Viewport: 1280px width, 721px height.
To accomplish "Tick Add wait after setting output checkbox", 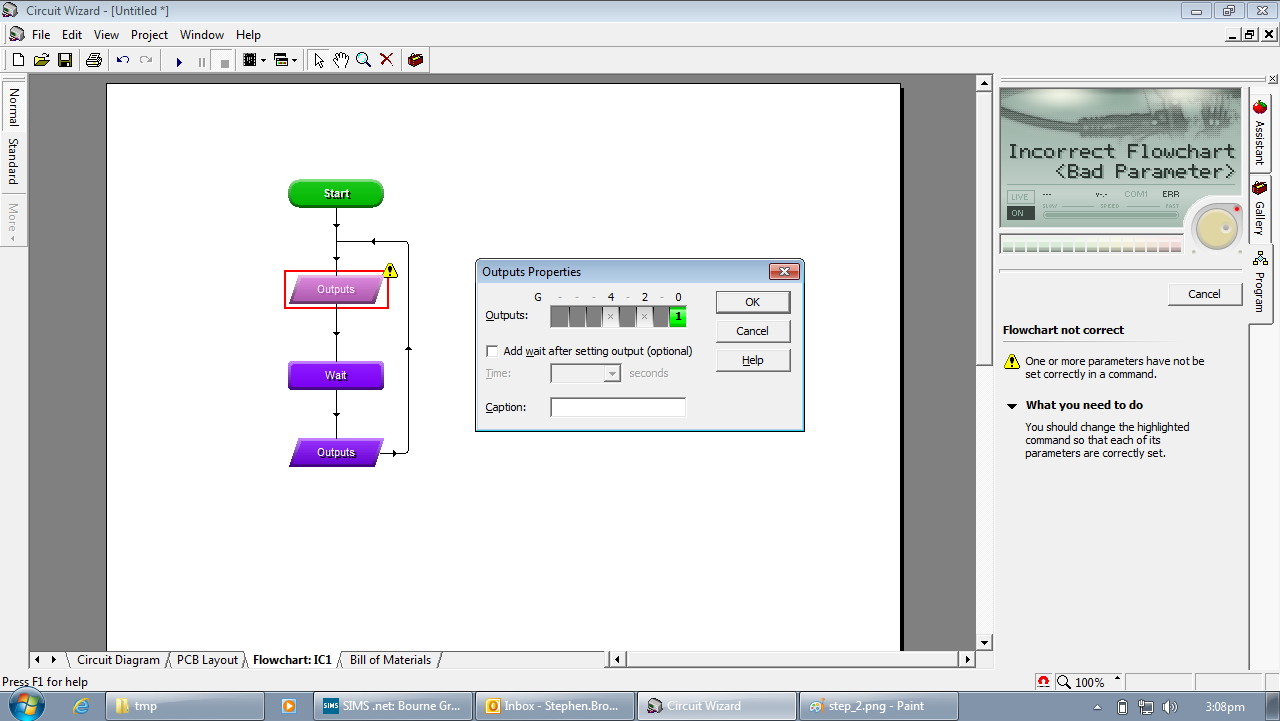I will [492, 351].
